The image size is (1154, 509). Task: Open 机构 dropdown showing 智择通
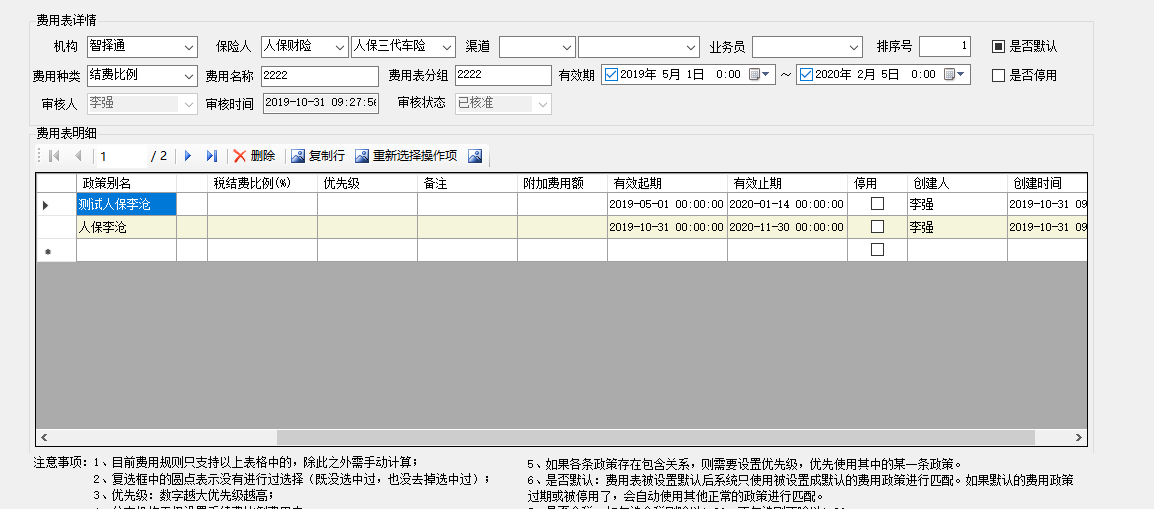pos(188,47)
